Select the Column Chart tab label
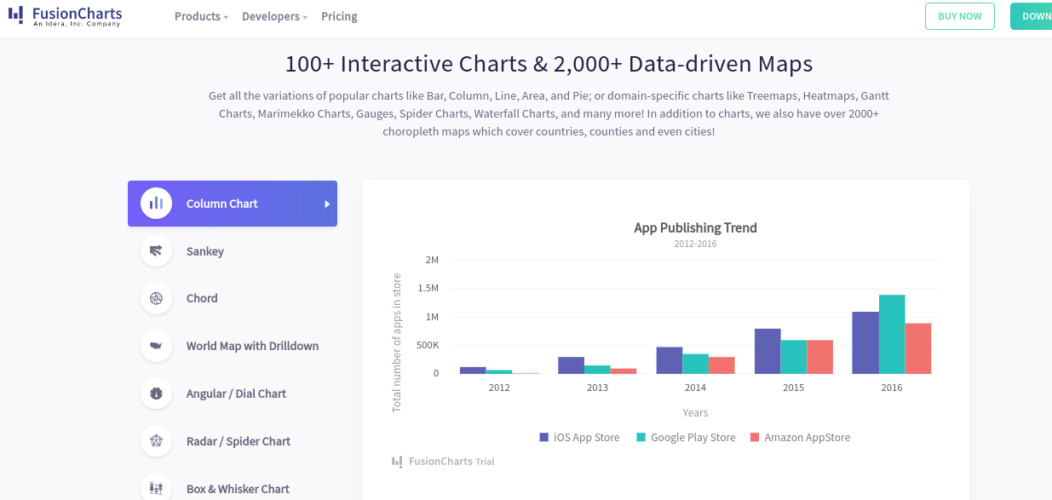 pyautogui.click(x=222, y=203)
